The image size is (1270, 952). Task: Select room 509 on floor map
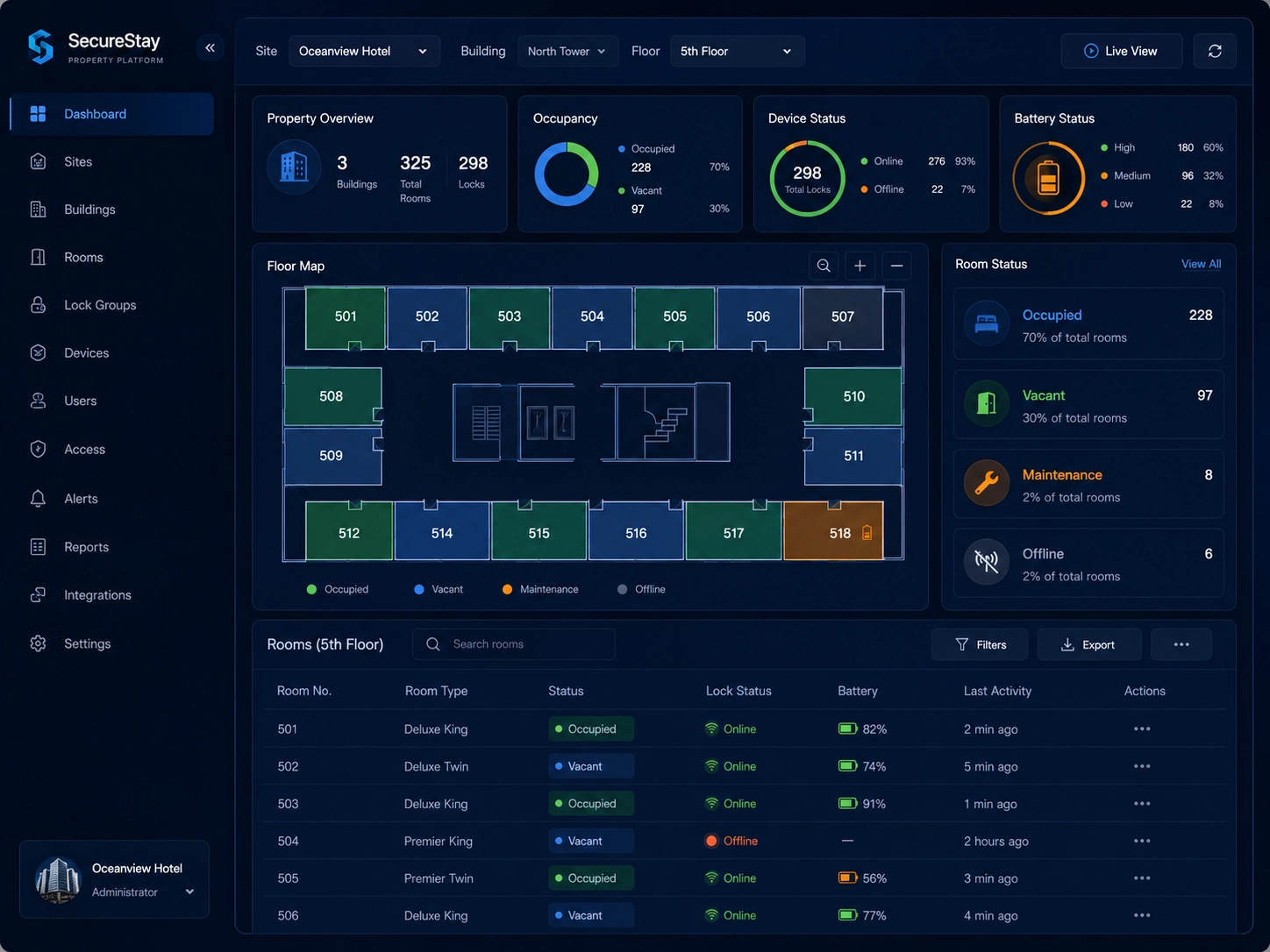pos(332,456)
